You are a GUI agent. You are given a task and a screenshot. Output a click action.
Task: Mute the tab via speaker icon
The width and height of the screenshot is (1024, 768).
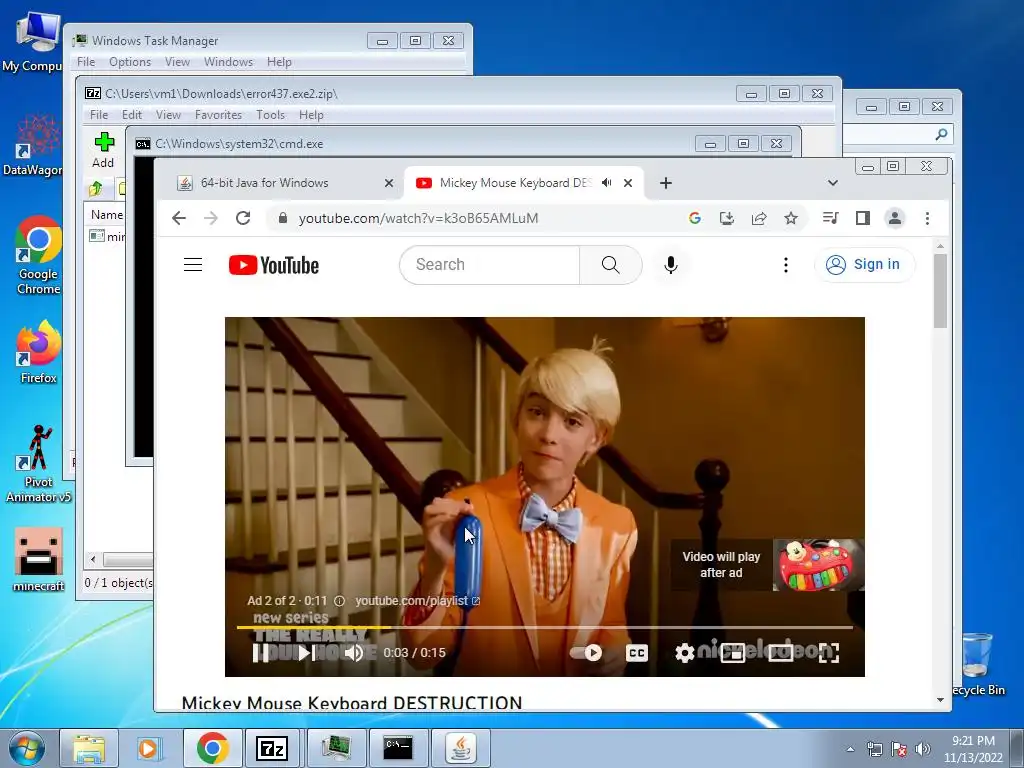tap(607, 183)
